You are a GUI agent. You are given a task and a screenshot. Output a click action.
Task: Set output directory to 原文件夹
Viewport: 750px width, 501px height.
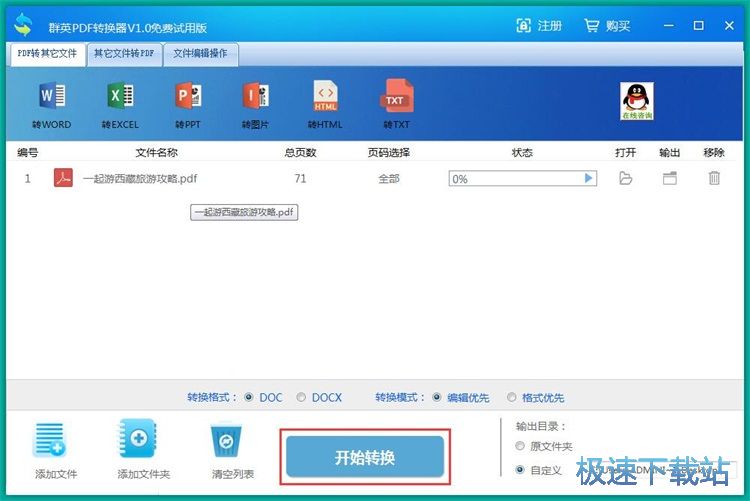[x=520, y=446]
